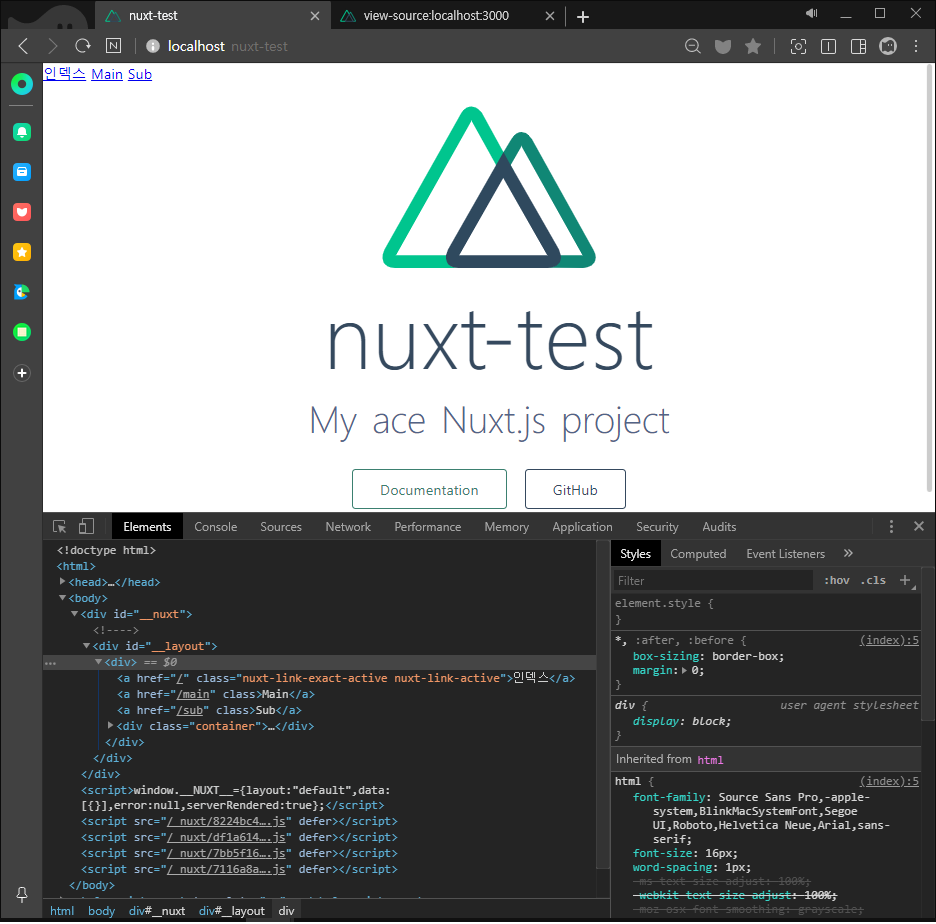Open the Performance tab
Screen dimensions: 936x924
click(x=427, y=526)
